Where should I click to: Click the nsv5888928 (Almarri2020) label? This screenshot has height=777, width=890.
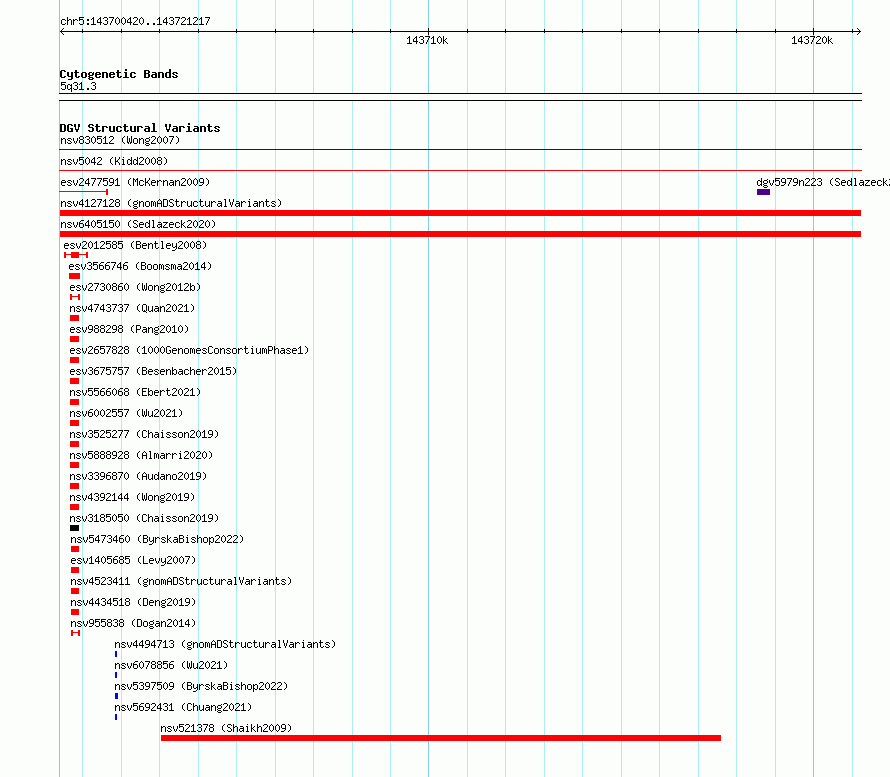pyautogui.click(x=141, y=455)
